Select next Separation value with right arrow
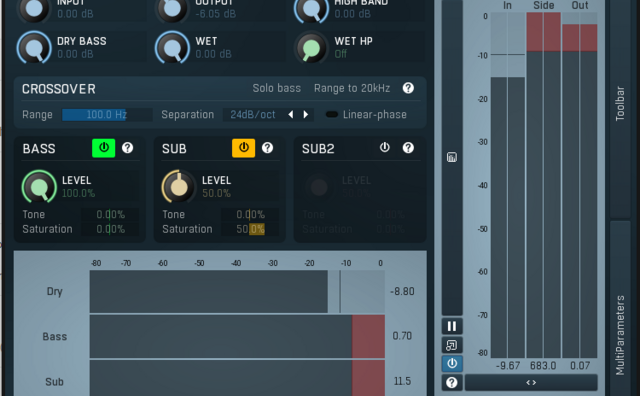640x396 pixels. (x=306, y=114)
